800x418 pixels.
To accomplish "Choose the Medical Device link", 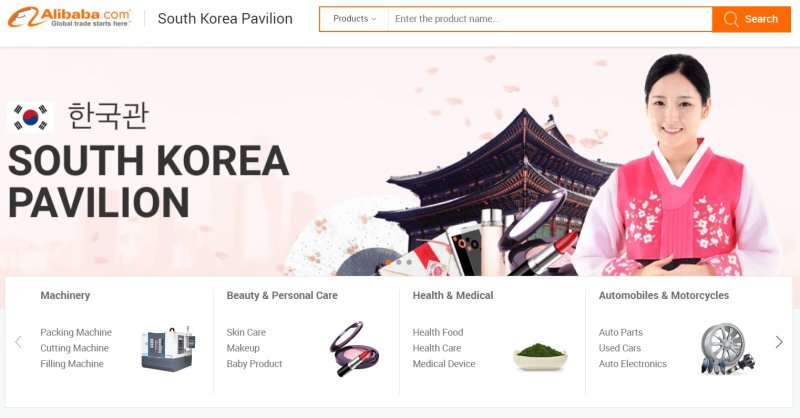I will tap(444, 364).
